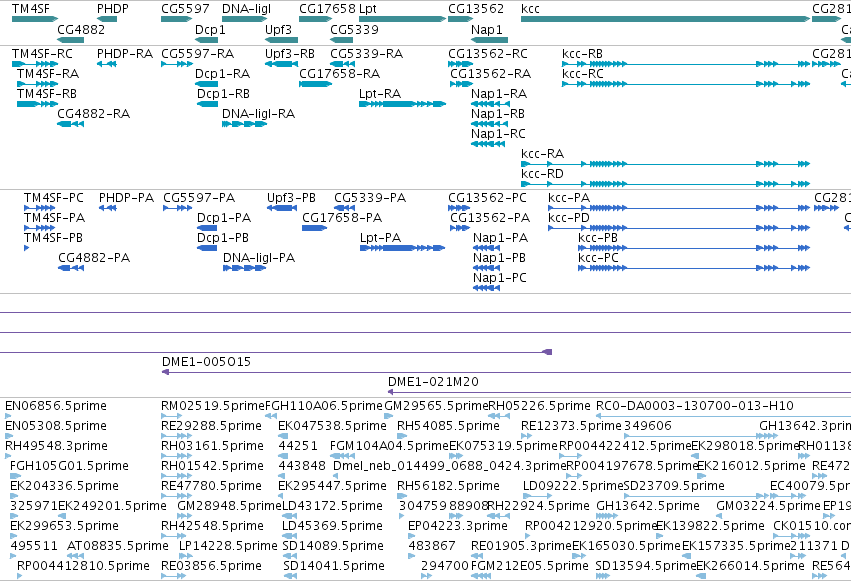
Task: Select the CG4882-RA transcript label
Action: [93, 114]
